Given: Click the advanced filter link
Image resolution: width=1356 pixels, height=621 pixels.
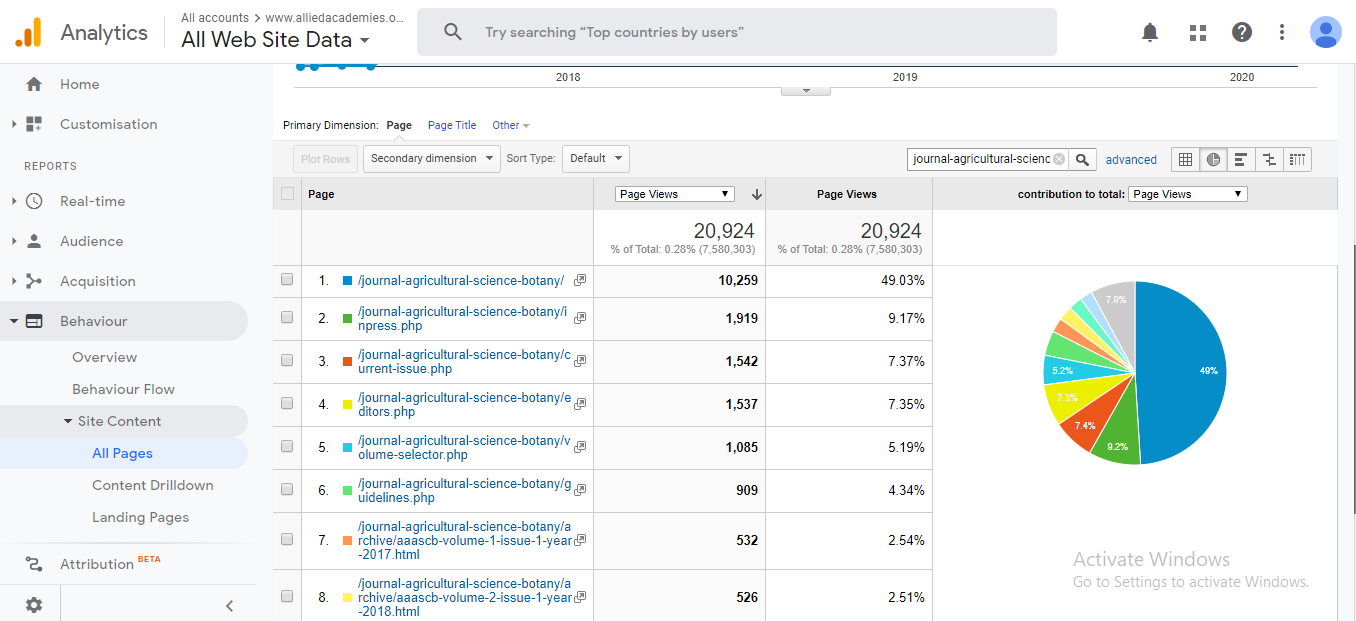Looking at the screenshot, I should 1131,160.
